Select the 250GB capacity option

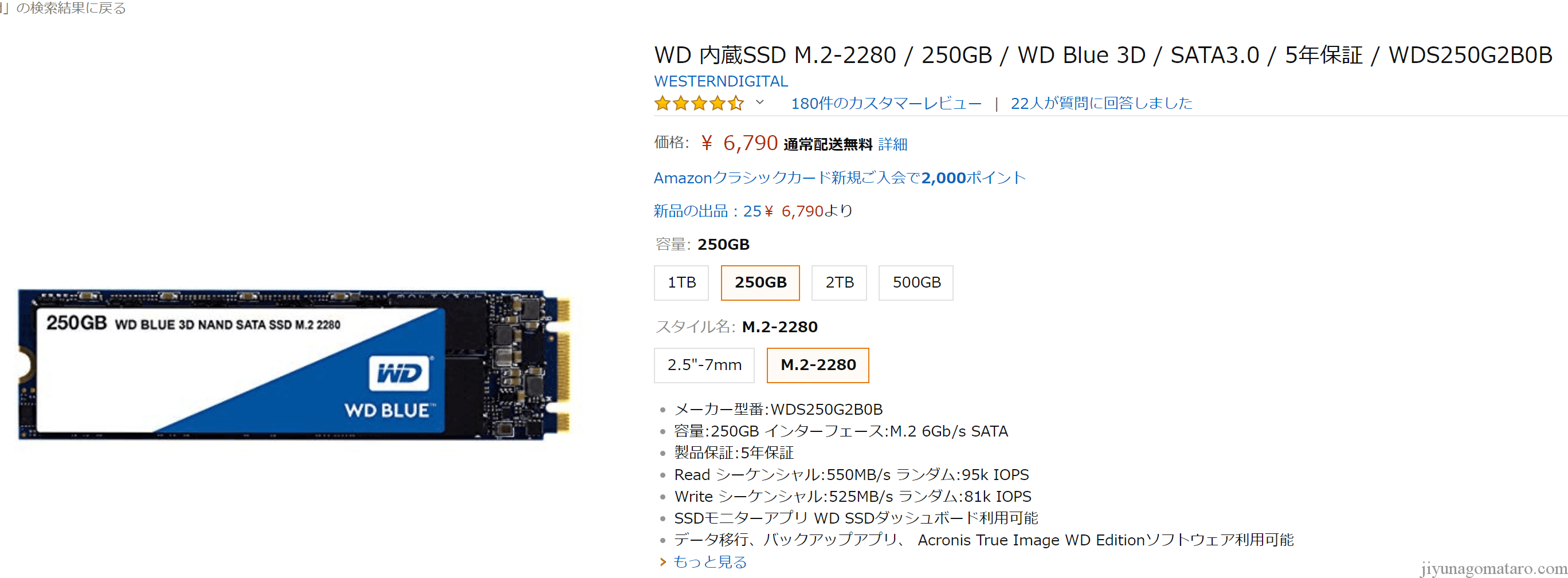click(x=761, y=282)
